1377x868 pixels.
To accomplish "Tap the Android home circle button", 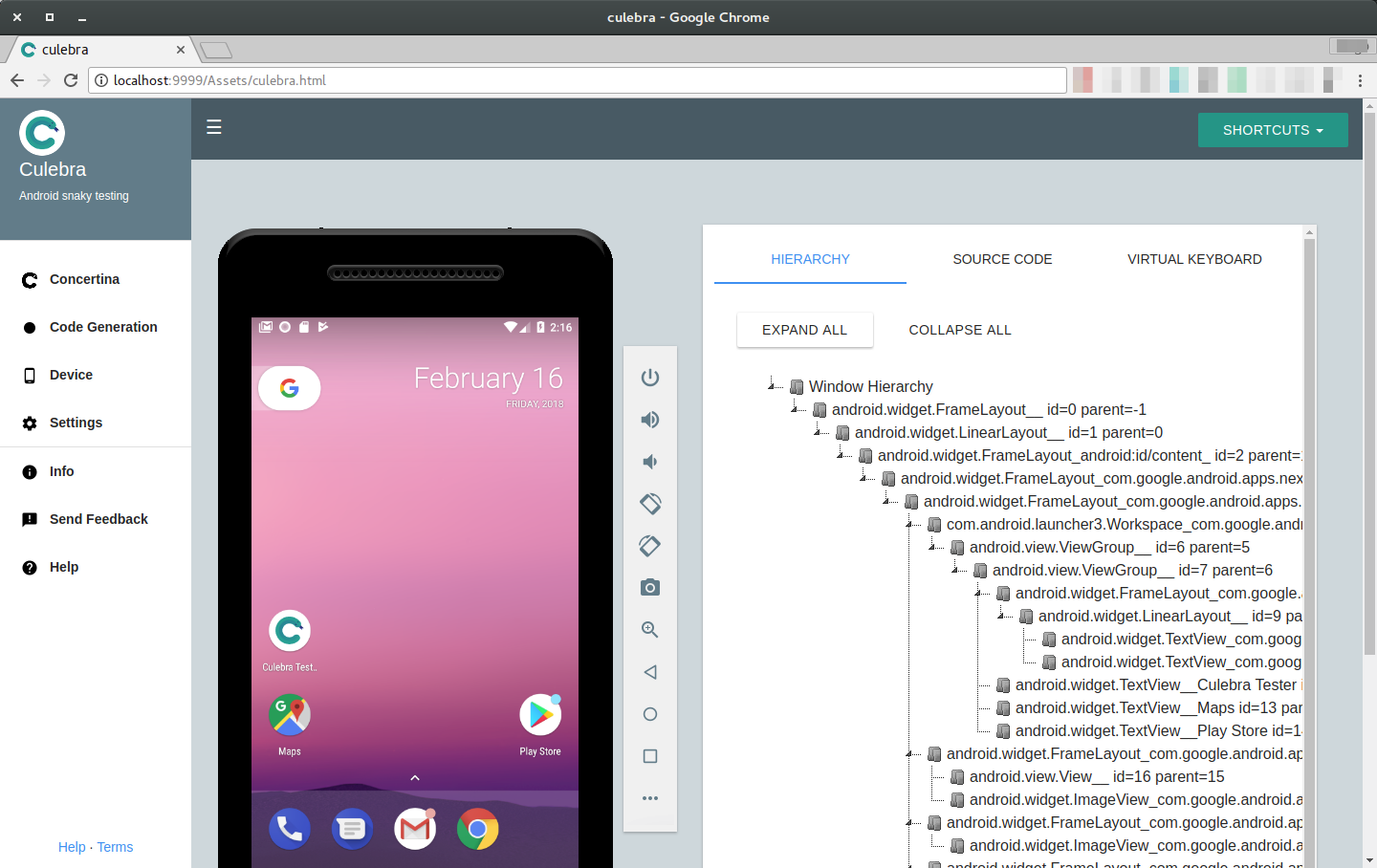I will point(650,714).
